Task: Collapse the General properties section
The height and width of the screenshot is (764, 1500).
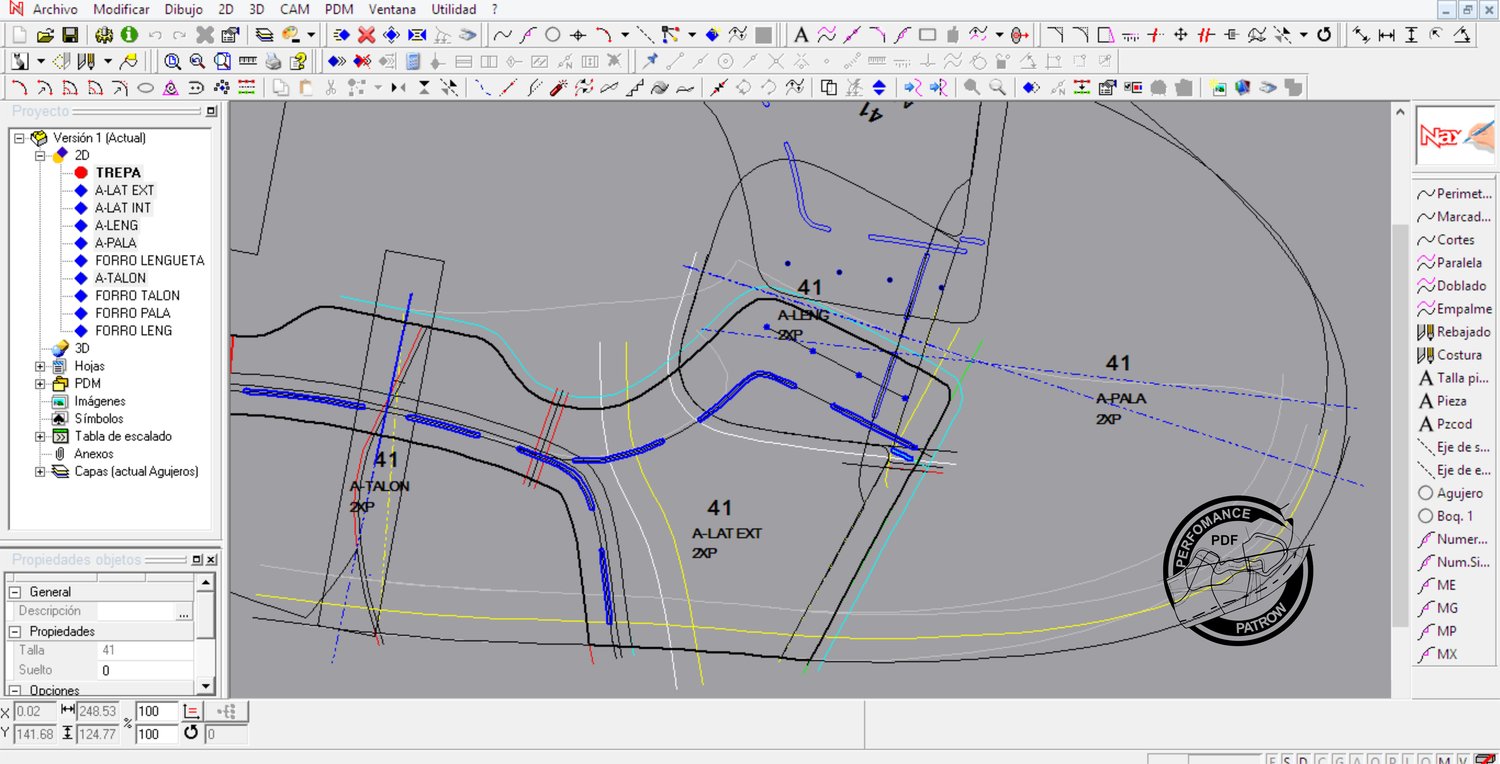Action: coord(16,592)
